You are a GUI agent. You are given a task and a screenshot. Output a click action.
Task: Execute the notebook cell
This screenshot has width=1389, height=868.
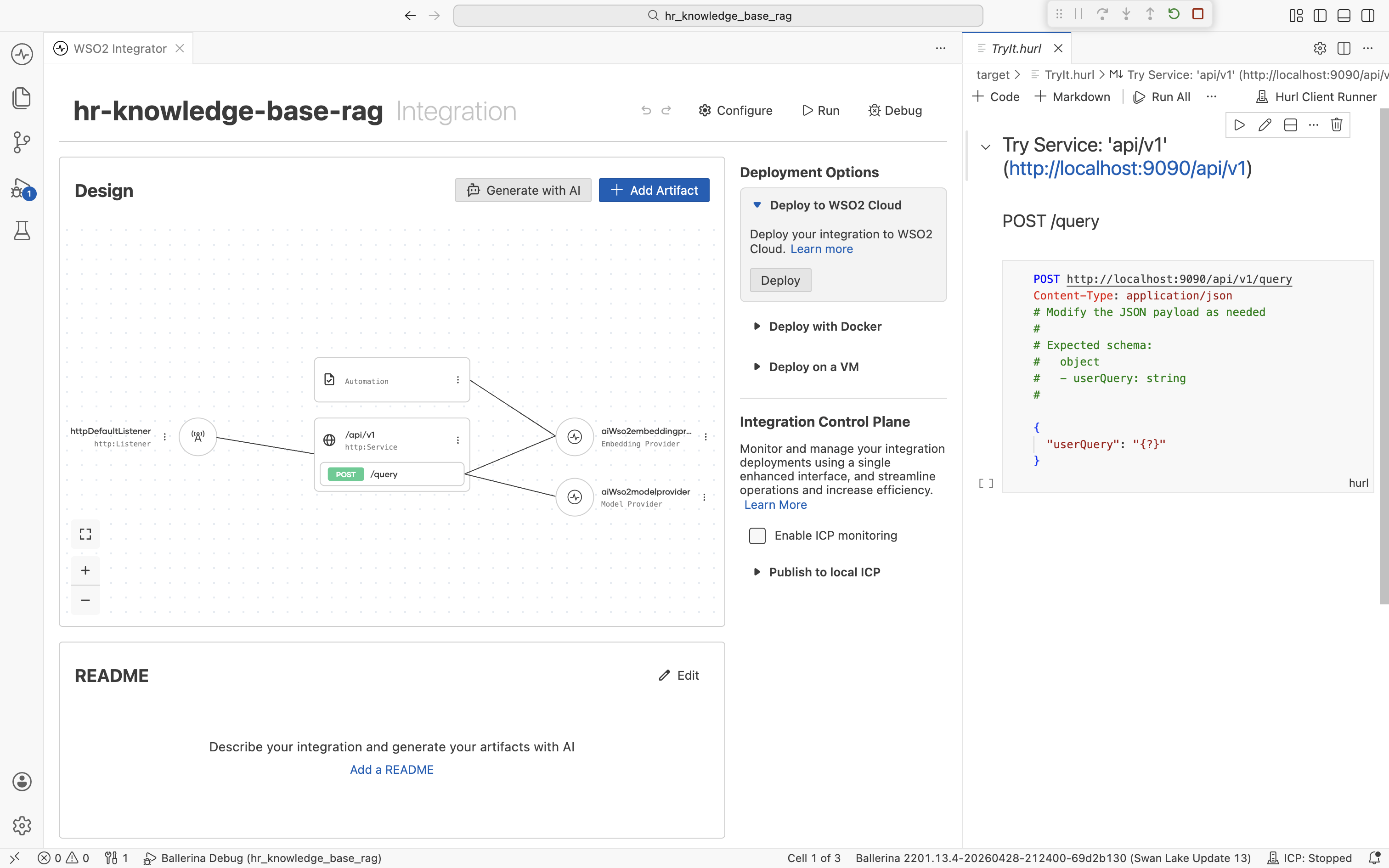[1240, 125]
